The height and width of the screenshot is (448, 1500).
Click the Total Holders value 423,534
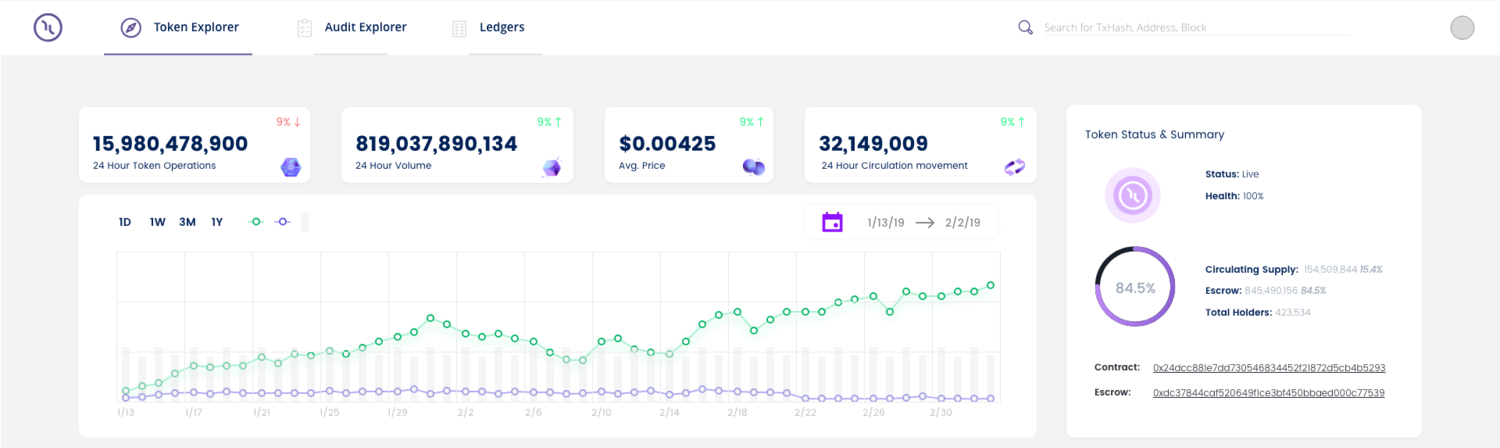1293,313
